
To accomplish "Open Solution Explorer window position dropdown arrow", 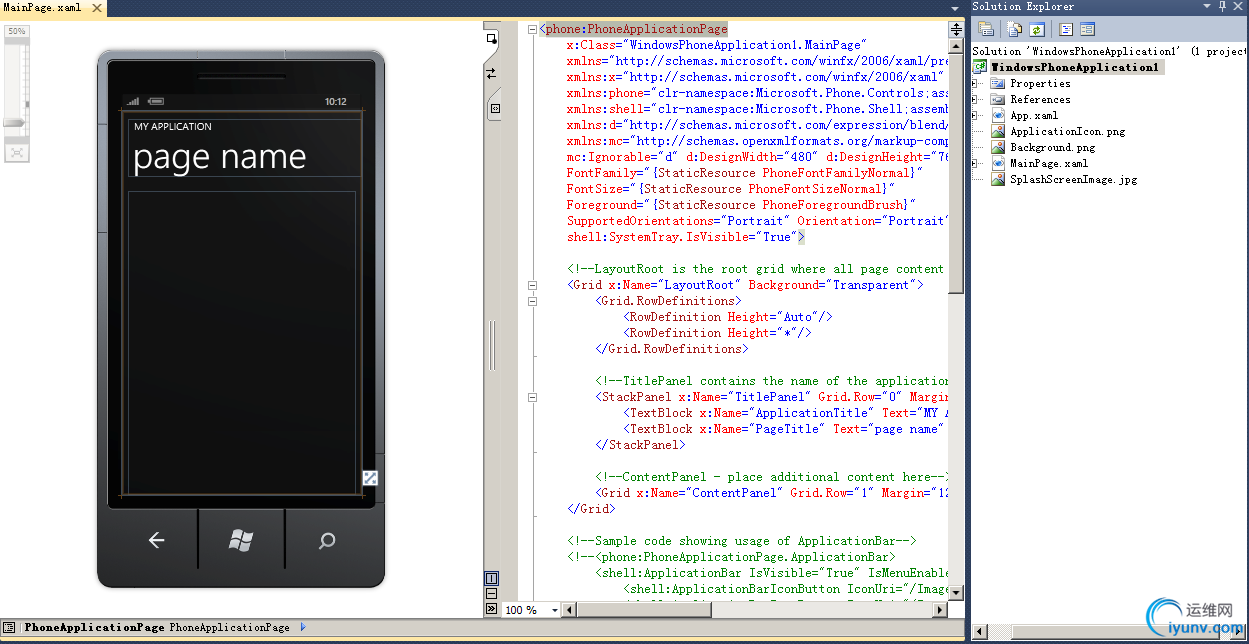I will click(x=1206, y=6).
